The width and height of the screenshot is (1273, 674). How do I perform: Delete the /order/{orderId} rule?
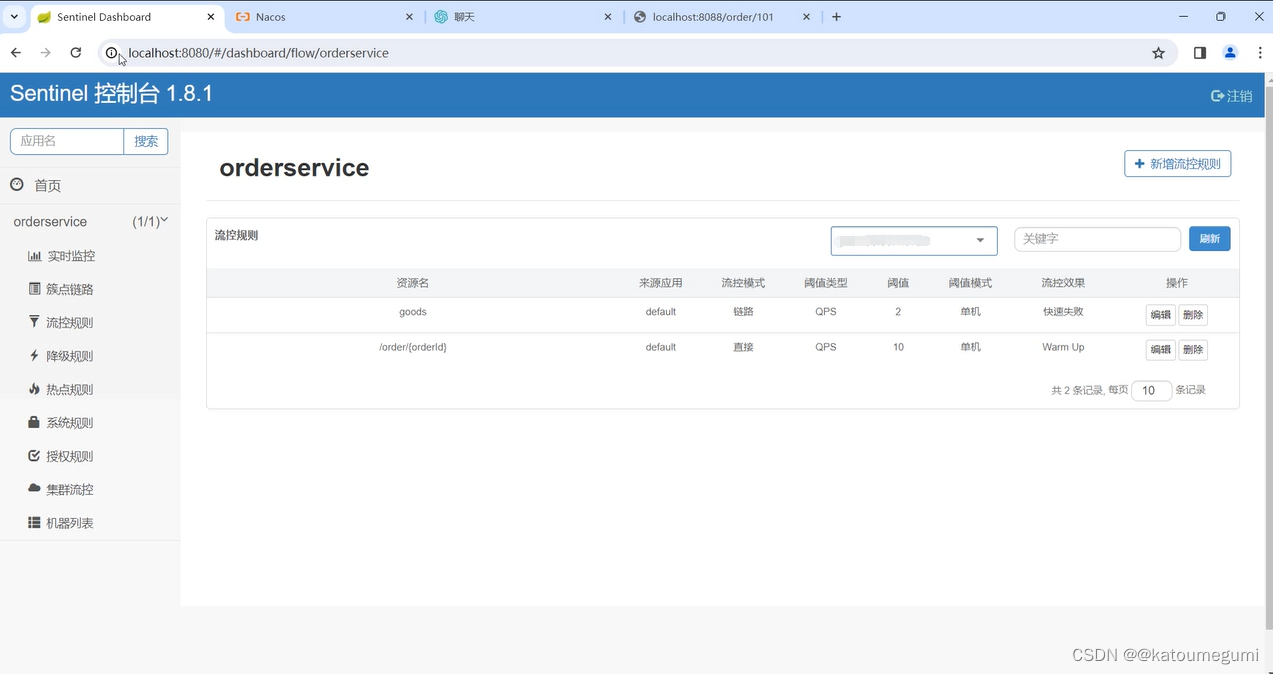click(1193, 349)
